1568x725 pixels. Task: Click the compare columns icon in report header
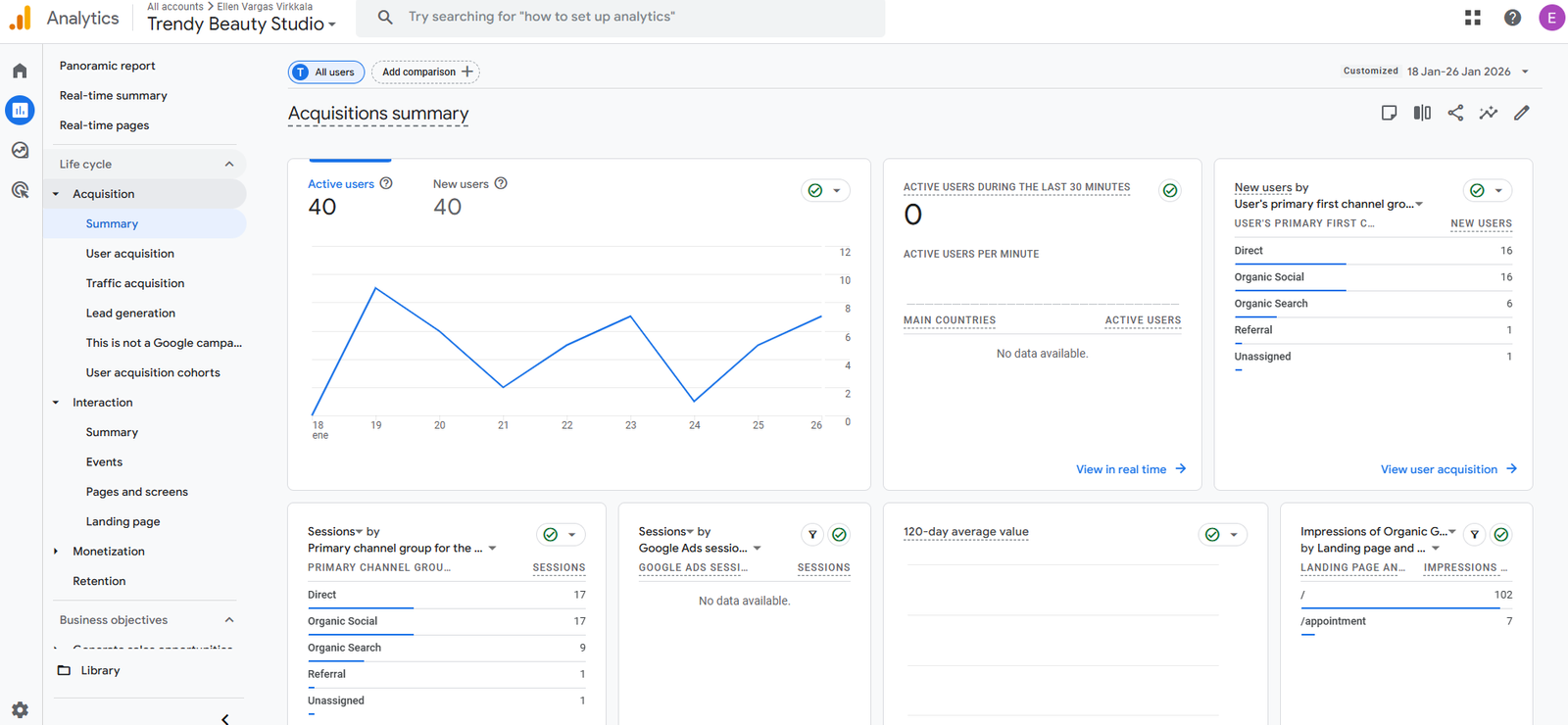tap(1422, 113)
